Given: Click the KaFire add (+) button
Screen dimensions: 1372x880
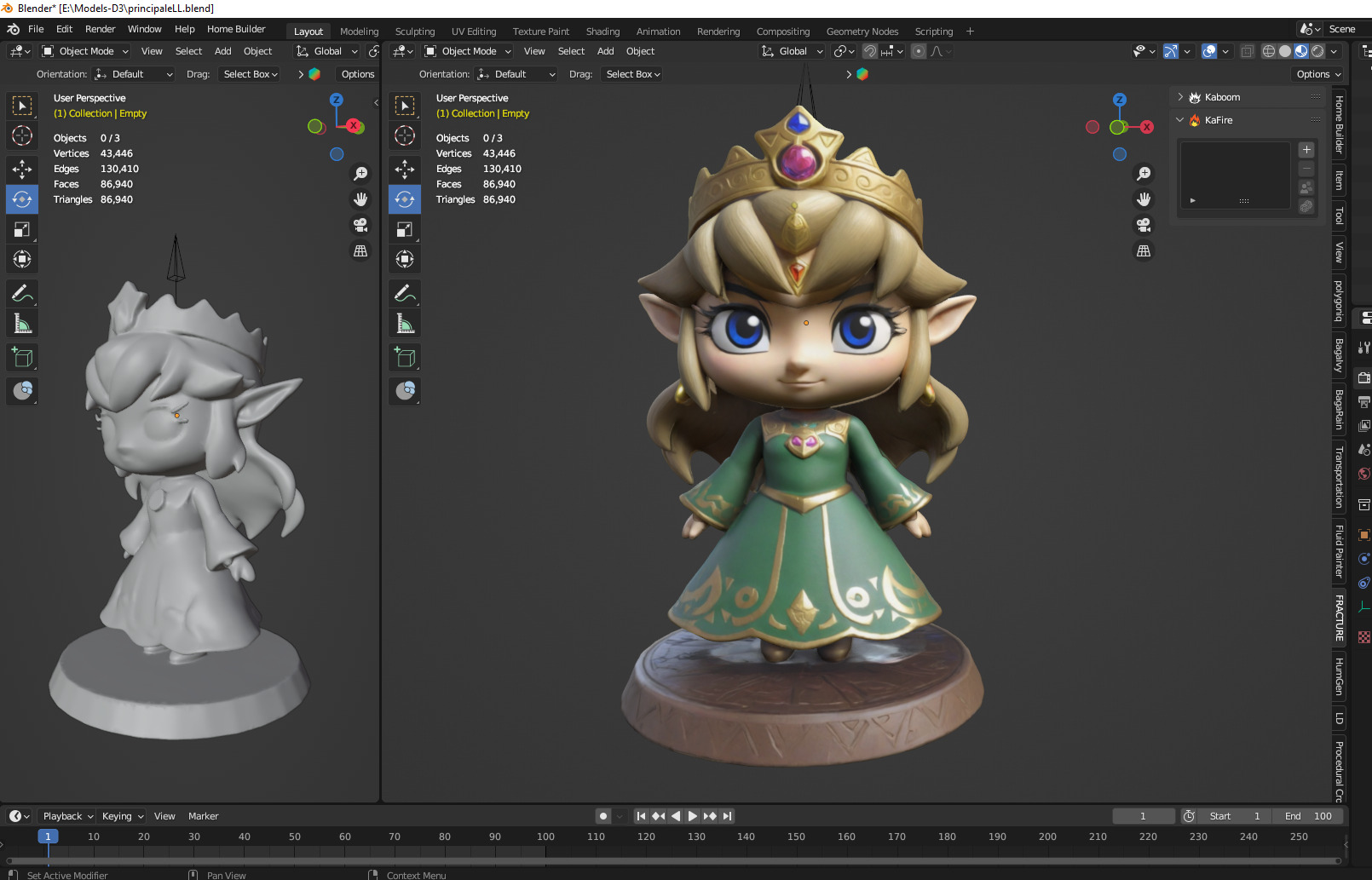Looking at the screenshot, I should 1306,150.
